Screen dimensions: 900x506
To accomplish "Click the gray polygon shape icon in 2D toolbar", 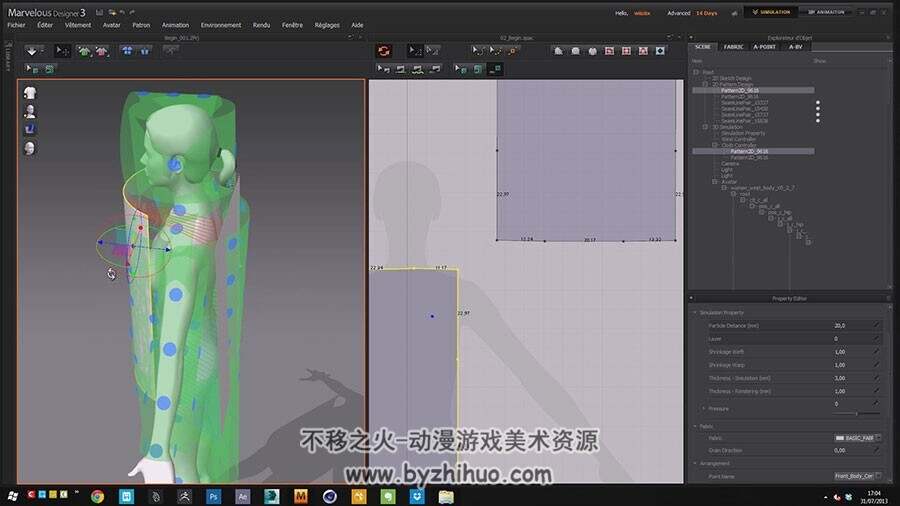I will coord(558,51).
